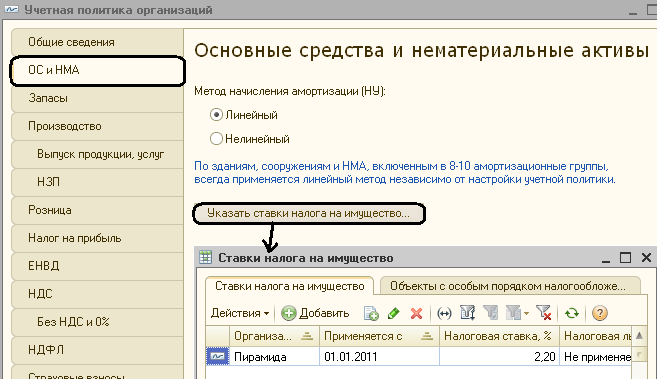Clear the filter with crossed funnel icon

[x=543, y=313]
